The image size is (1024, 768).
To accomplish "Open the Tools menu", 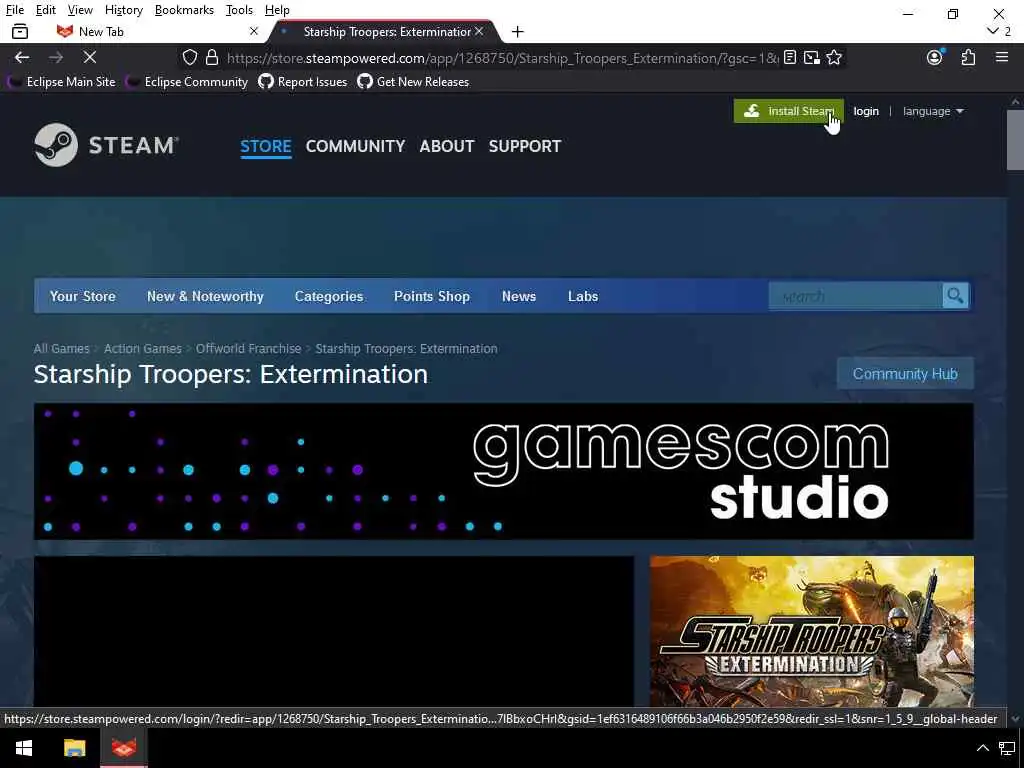I will pos(239,10).
